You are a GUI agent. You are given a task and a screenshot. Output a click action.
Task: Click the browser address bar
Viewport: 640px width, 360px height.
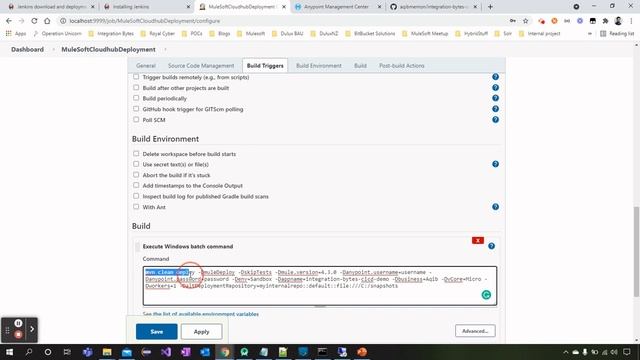282,21
